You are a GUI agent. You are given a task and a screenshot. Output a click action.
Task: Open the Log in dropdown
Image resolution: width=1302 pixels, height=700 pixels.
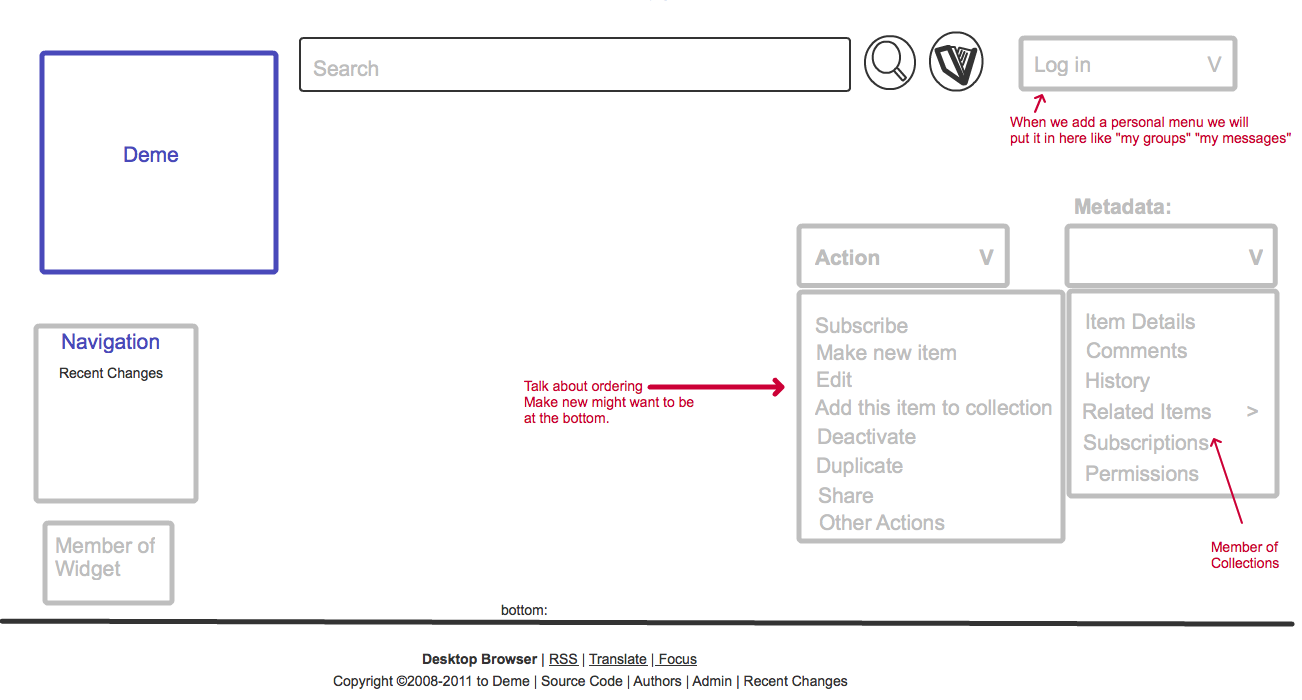1127,65
